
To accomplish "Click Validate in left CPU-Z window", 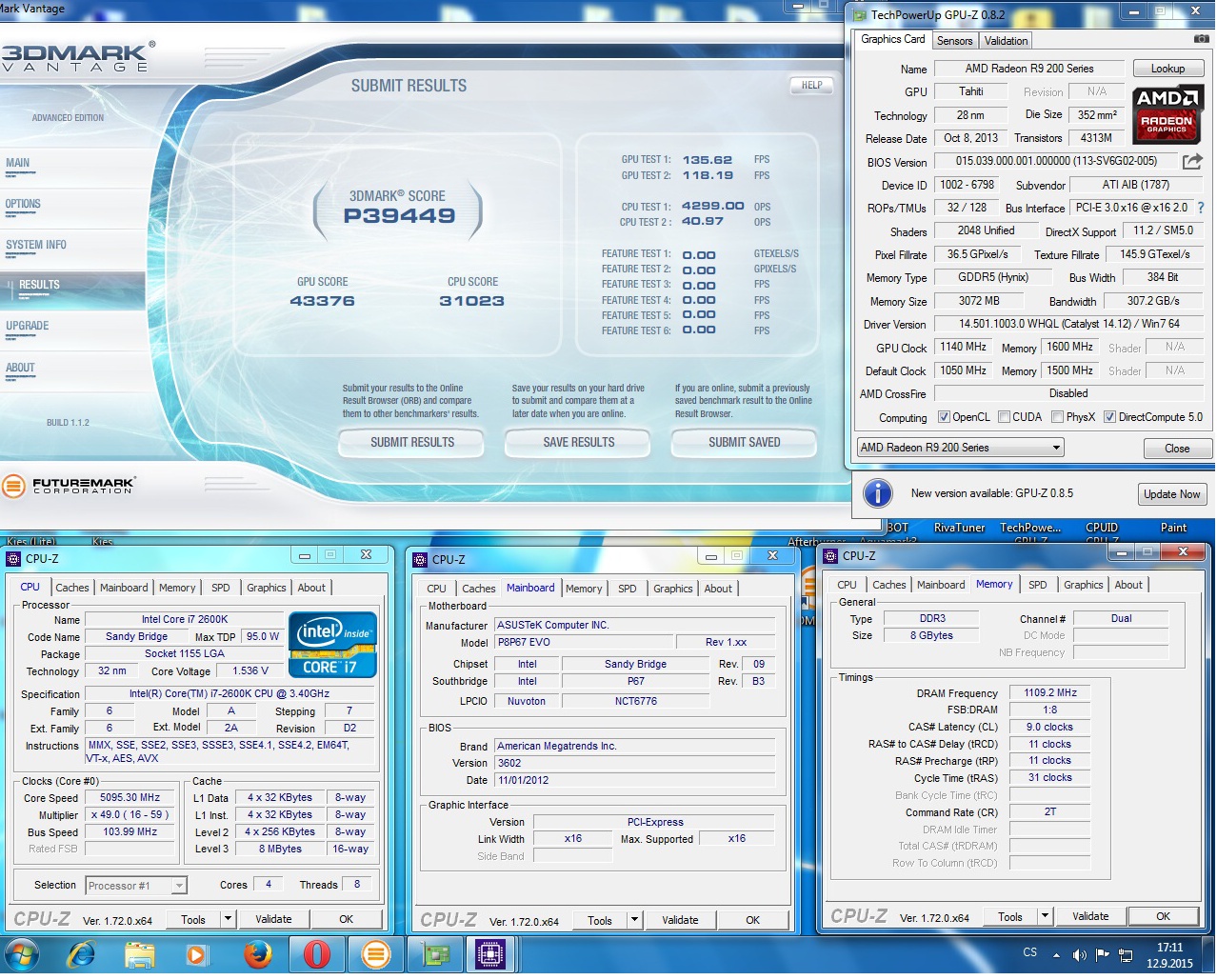I will 273,919.
